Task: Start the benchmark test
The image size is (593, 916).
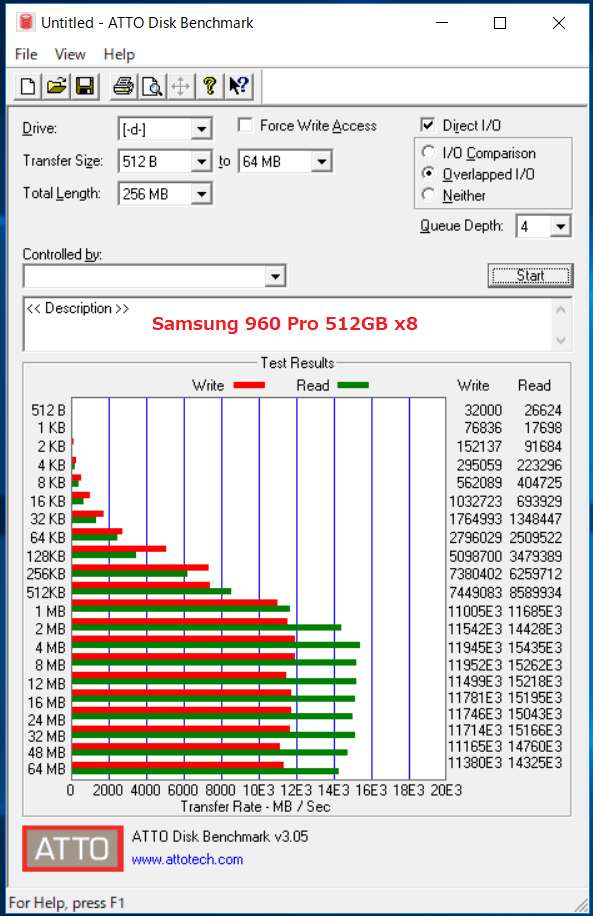Action: click(x=530, y=275)
